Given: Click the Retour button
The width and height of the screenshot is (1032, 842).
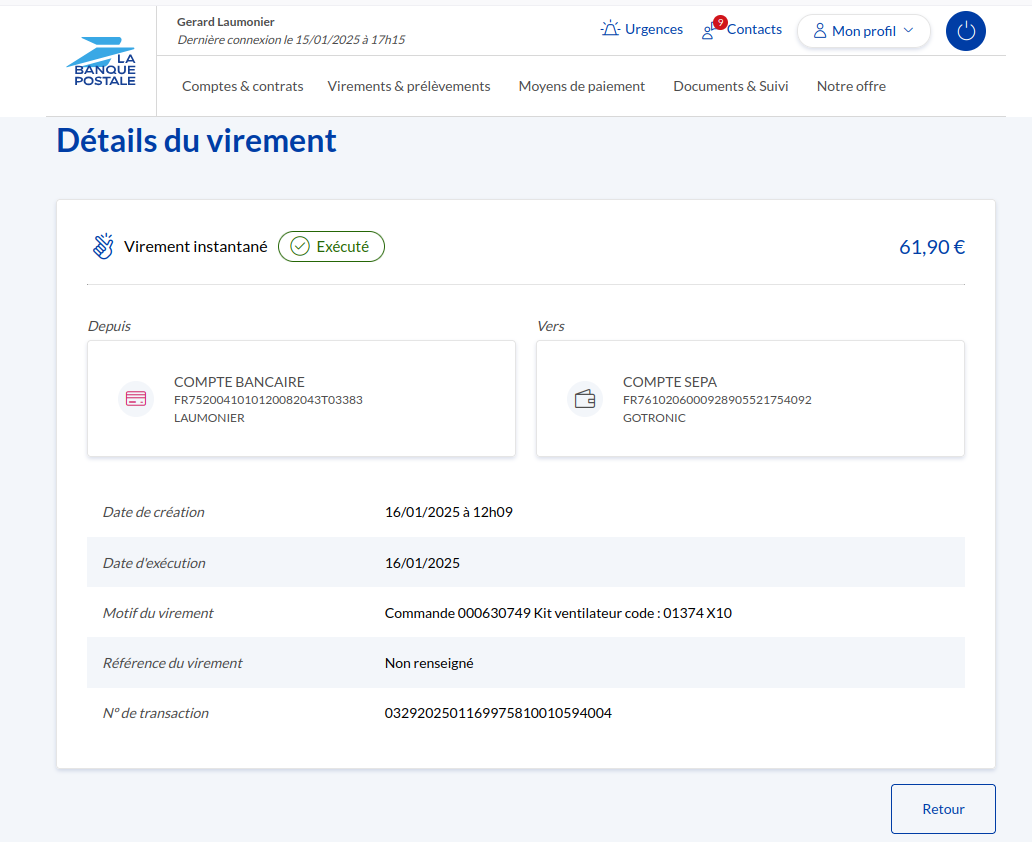Looking at the screenshot, I should 943,809.
